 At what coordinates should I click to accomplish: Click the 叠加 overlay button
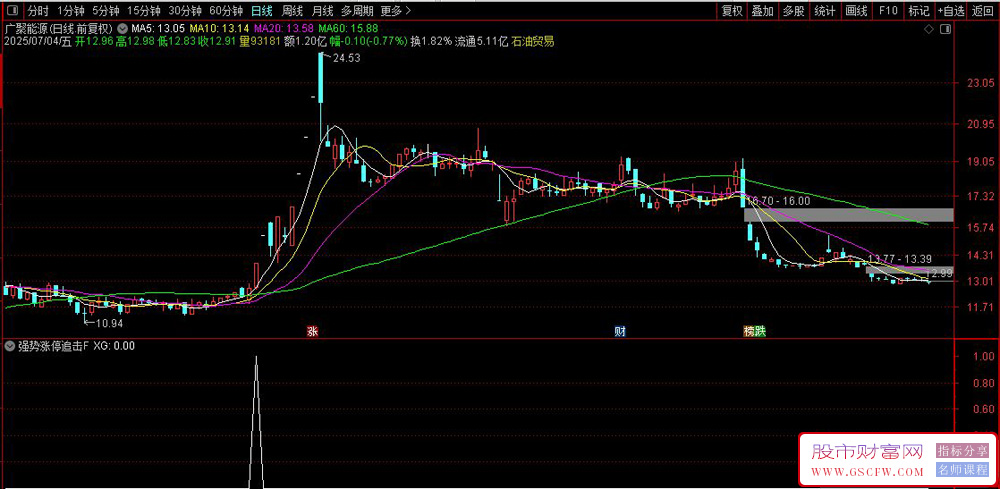(x=763, y=11)
